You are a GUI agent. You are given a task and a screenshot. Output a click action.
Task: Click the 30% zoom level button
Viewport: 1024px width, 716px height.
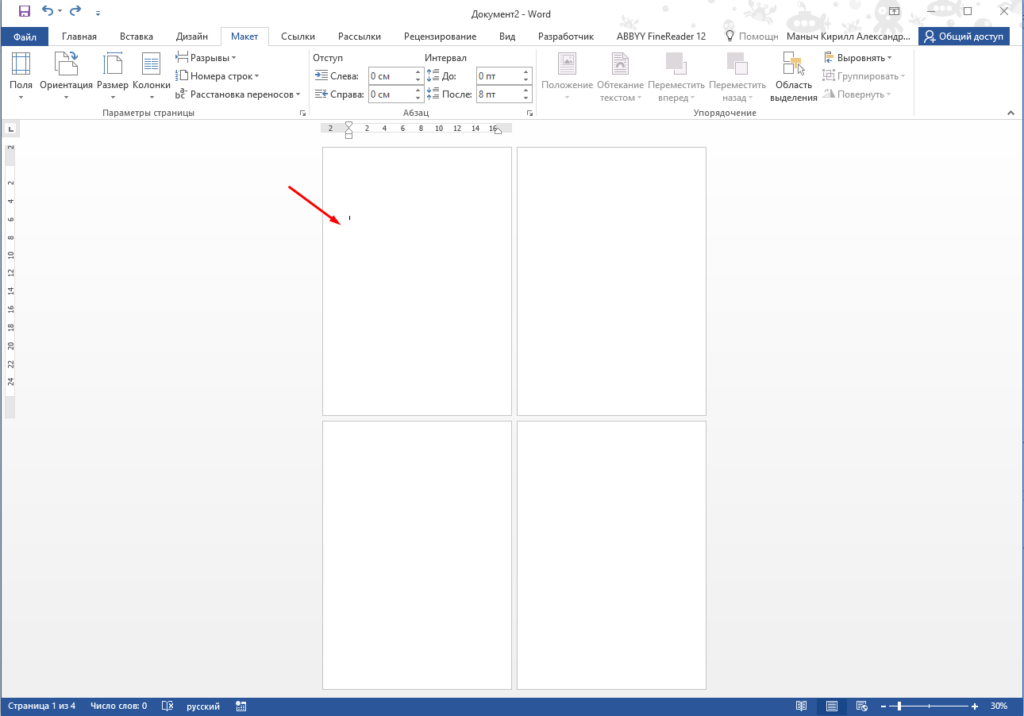999,706
